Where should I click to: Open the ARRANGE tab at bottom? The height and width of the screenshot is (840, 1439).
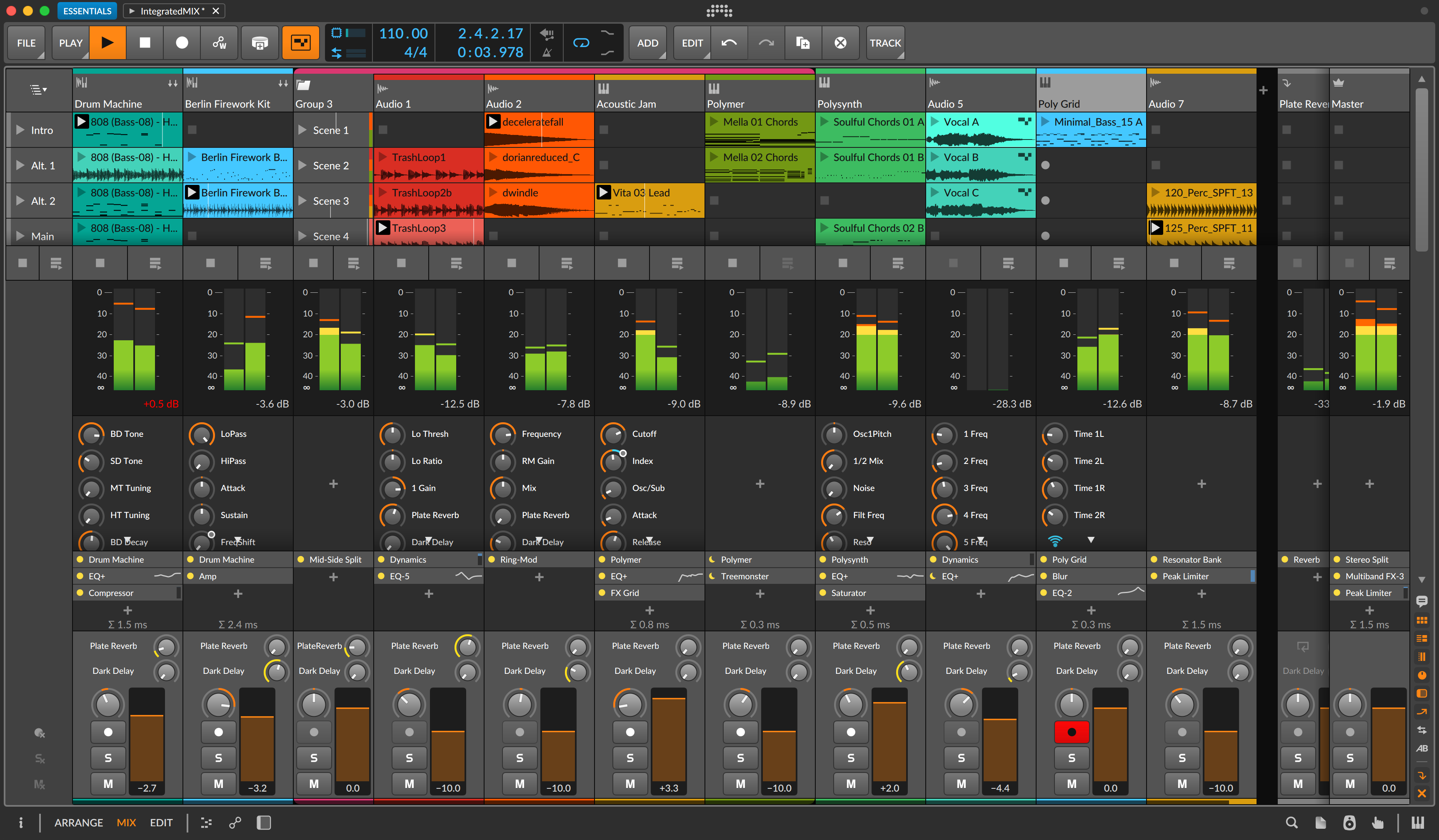[78, 822]
